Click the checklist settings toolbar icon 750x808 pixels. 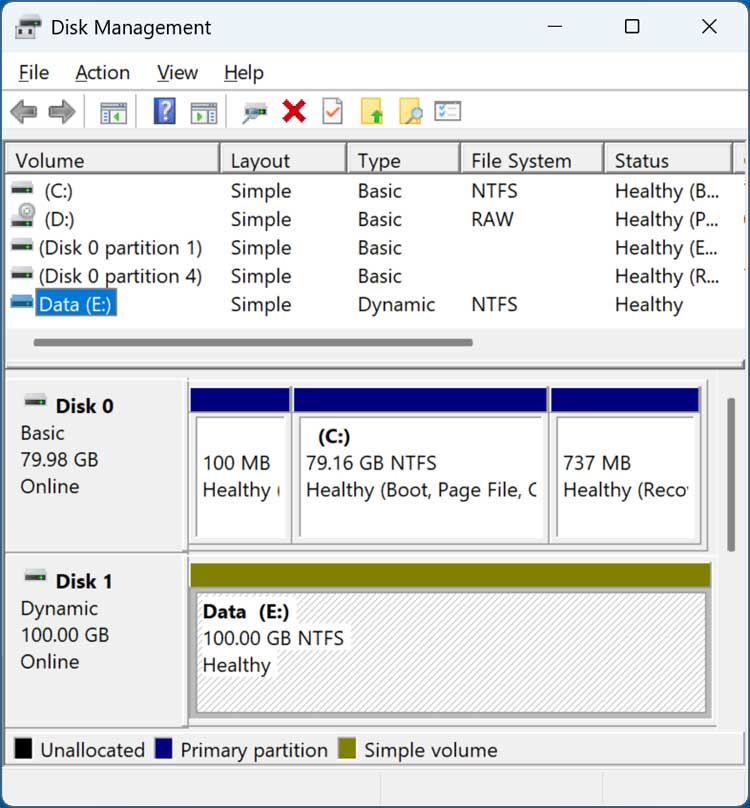[447, 111]
